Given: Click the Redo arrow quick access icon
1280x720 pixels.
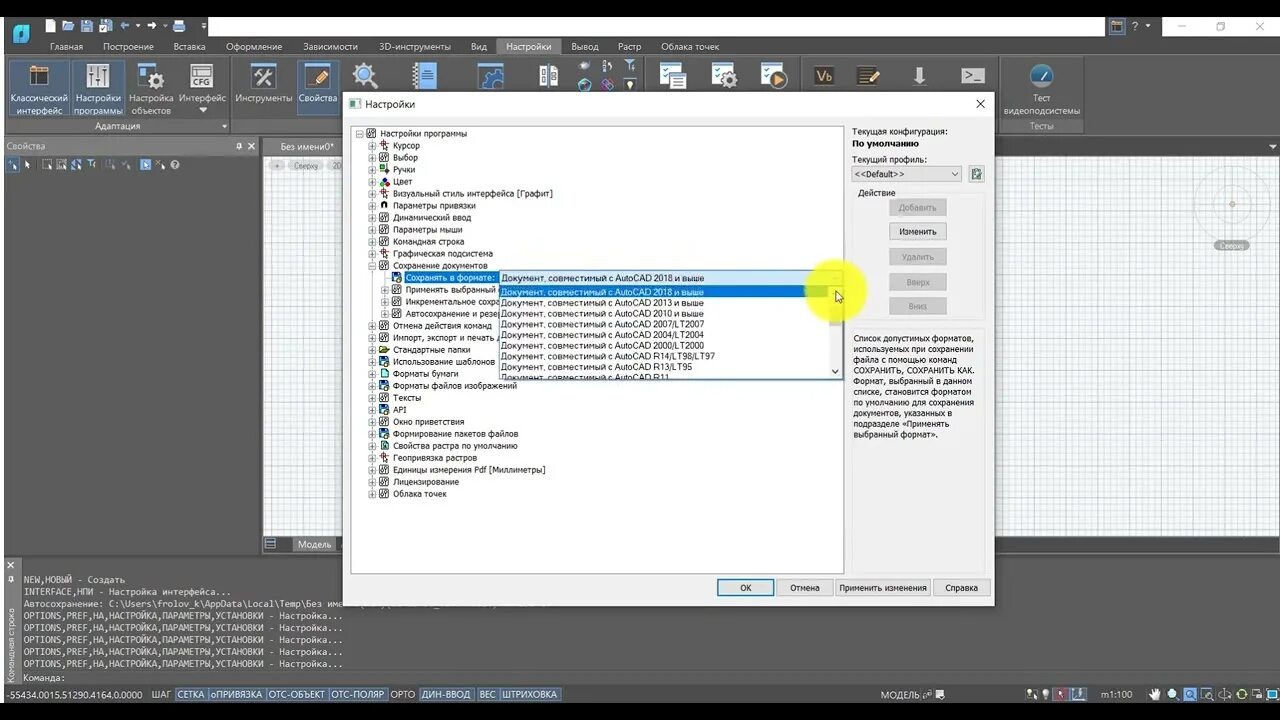Looking at the screenshot, I should [x=152, y=26].
